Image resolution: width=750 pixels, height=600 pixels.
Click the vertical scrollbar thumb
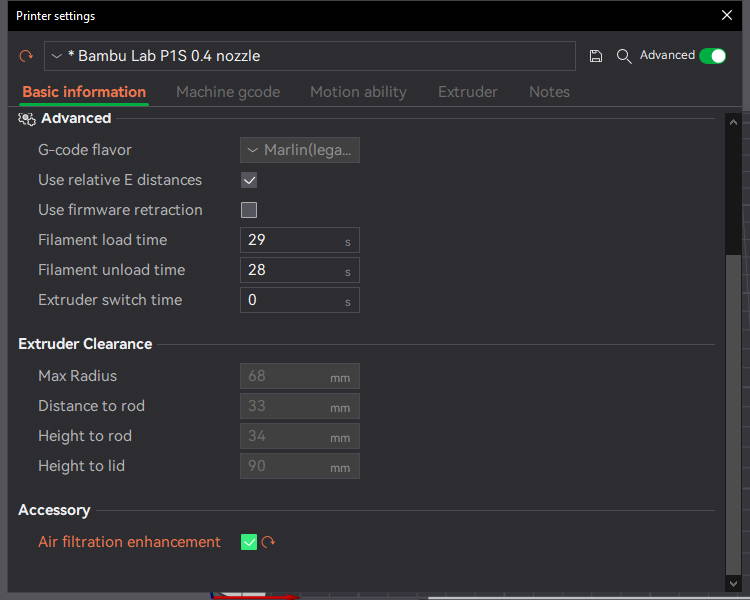click(x=733, y=414)
